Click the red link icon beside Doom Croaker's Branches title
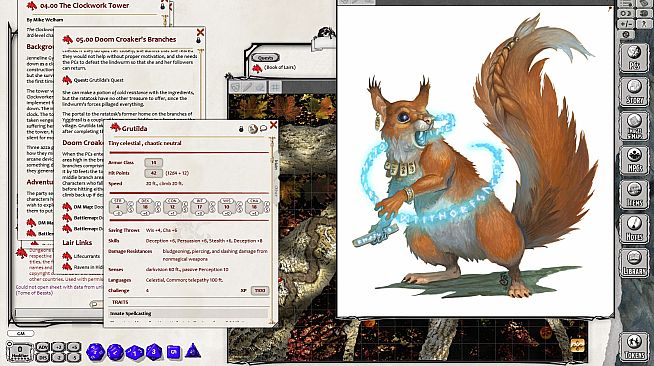Viewport: 654px width, 366px height. pyautogui.click(x=68, y=39)
